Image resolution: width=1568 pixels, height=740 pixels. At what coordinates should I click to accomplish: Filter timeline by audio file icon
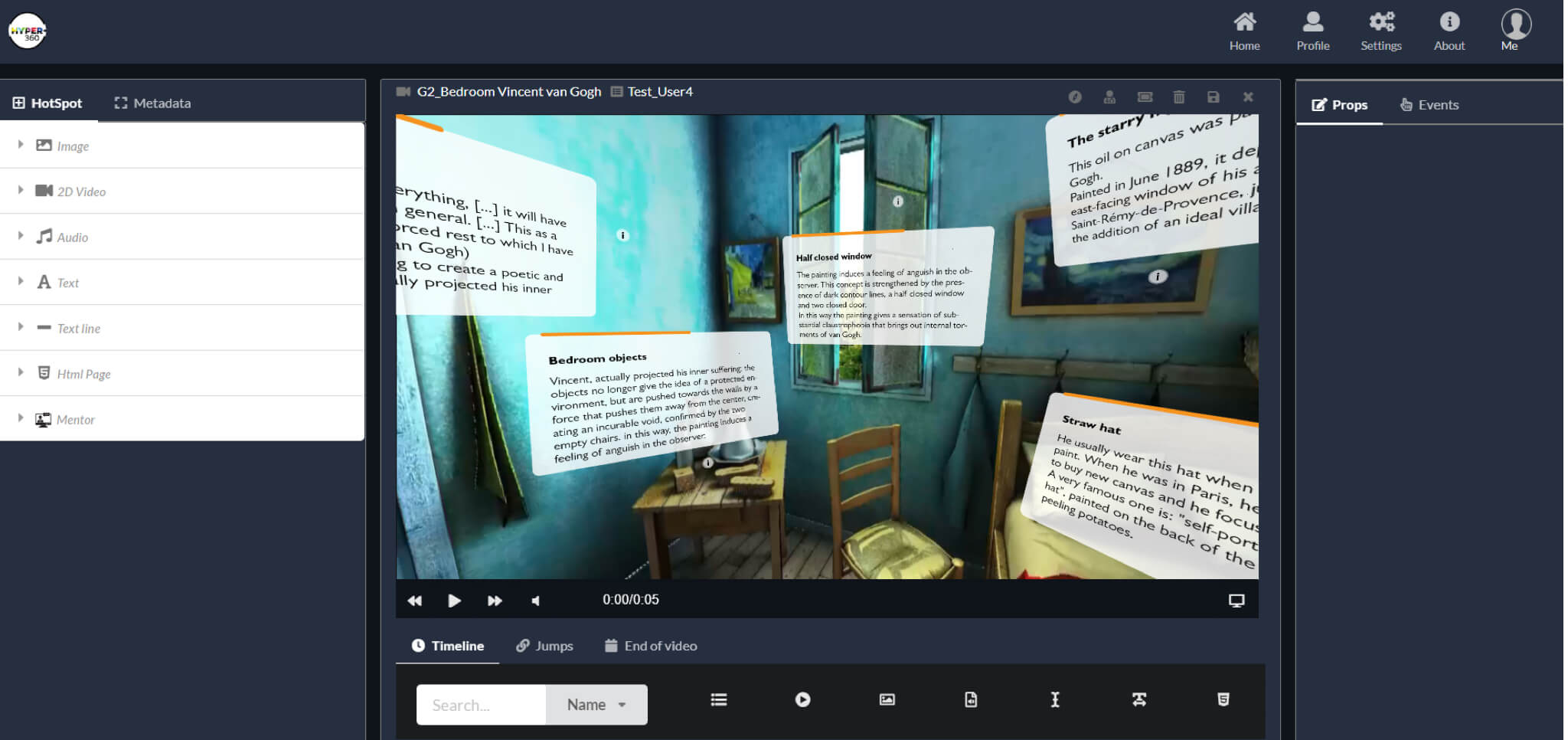click(971, 699)
